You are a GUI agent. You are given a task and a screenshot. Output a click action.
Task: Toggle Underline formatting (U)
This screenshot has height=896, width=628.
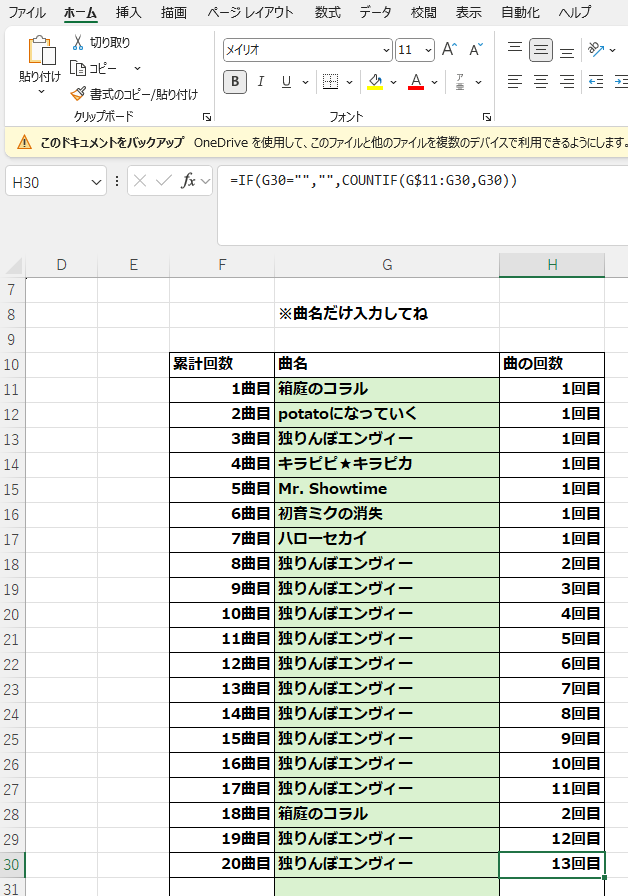pyautogui.click(x=287, y=82)
